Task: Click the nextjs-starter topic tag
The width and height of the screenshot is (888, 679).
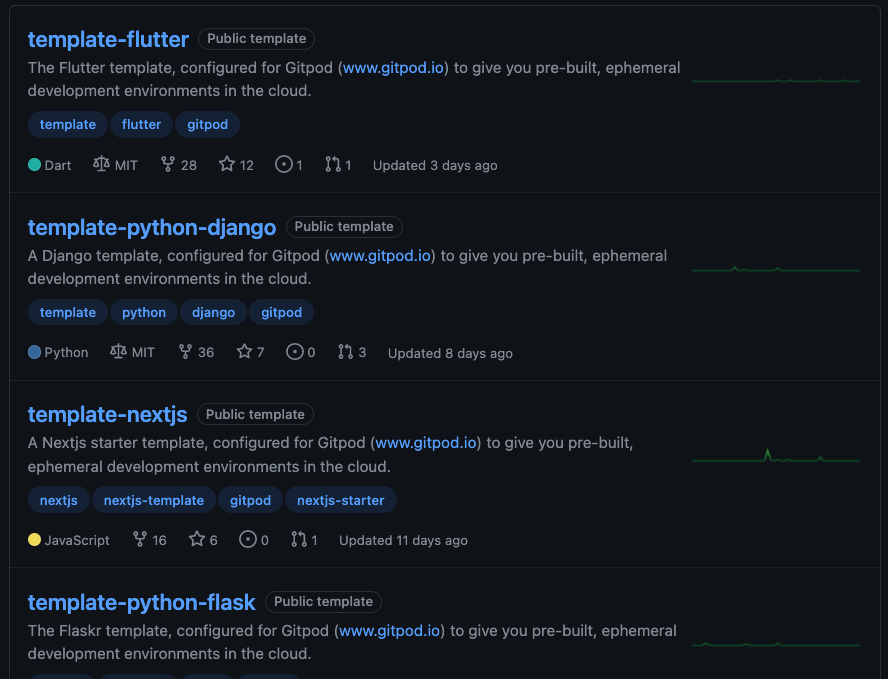Action: tap(340, 500)
